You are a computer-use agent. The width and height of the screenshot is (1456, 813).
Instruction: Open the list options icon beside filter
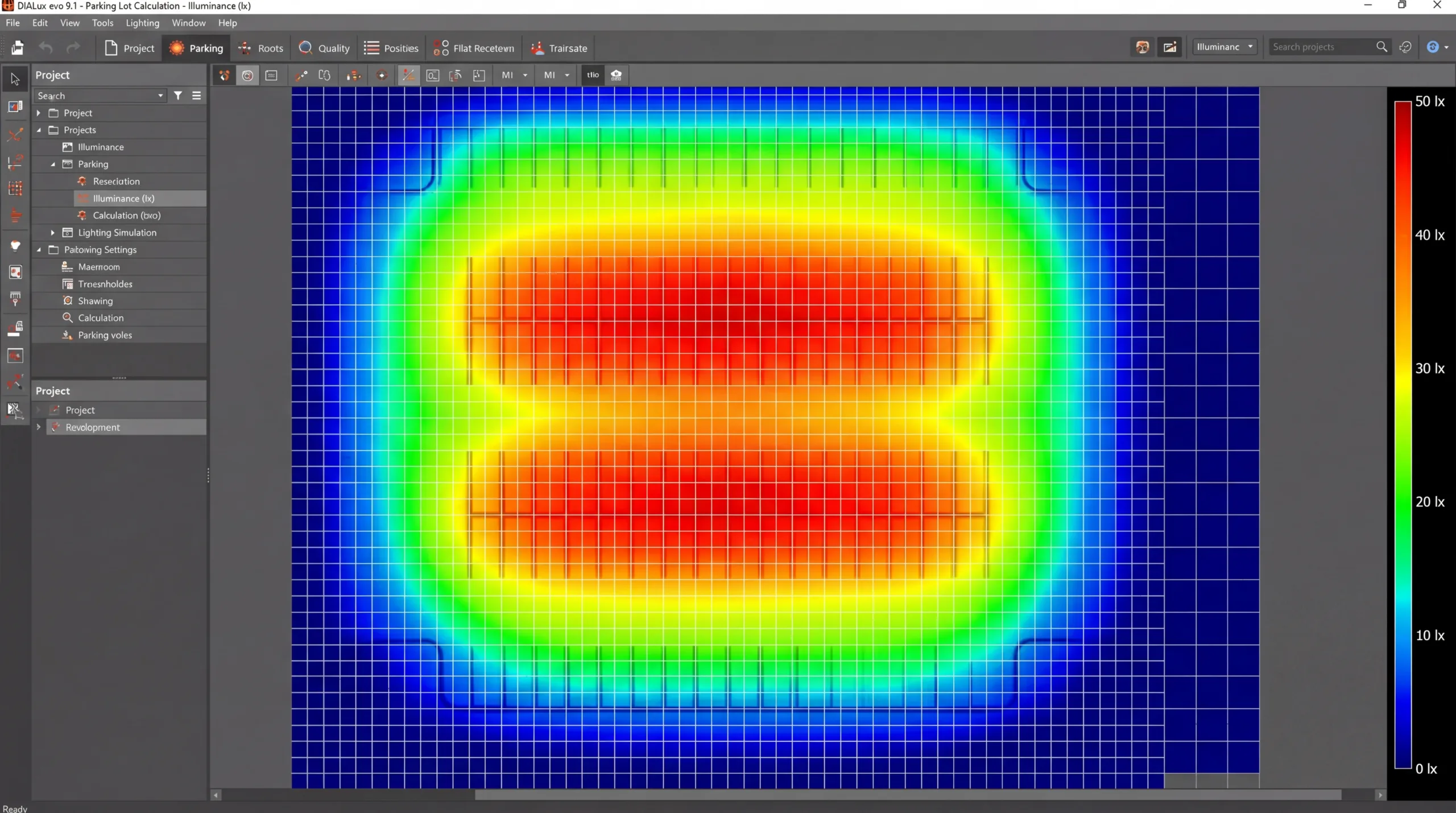[197, 96]
